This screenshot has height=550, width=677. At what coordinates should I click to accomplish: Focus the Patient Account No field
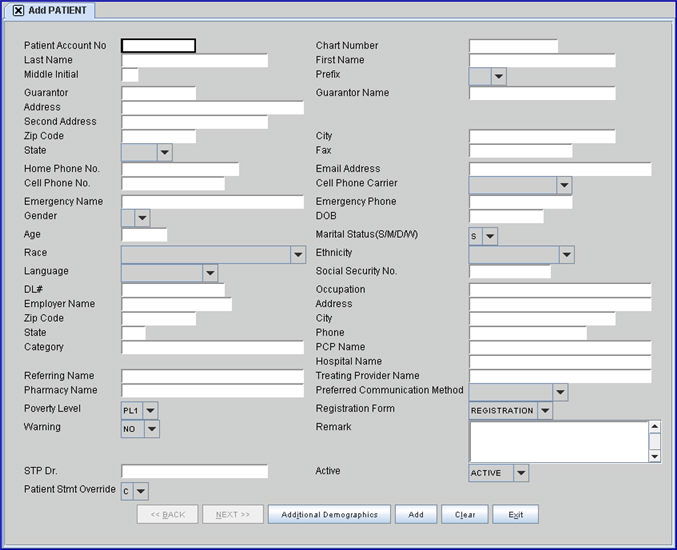pos(158,46)
